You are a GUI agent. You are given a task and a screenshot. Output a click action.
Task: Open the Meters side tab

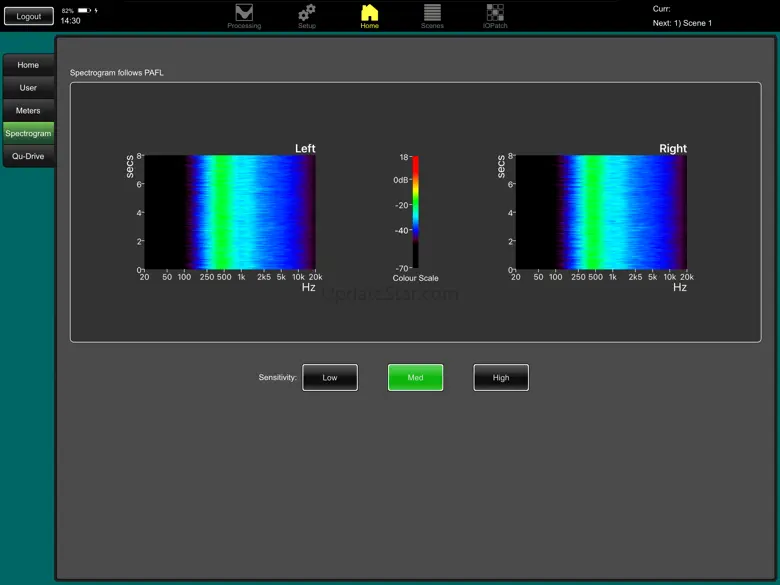(x=28, y=111)
